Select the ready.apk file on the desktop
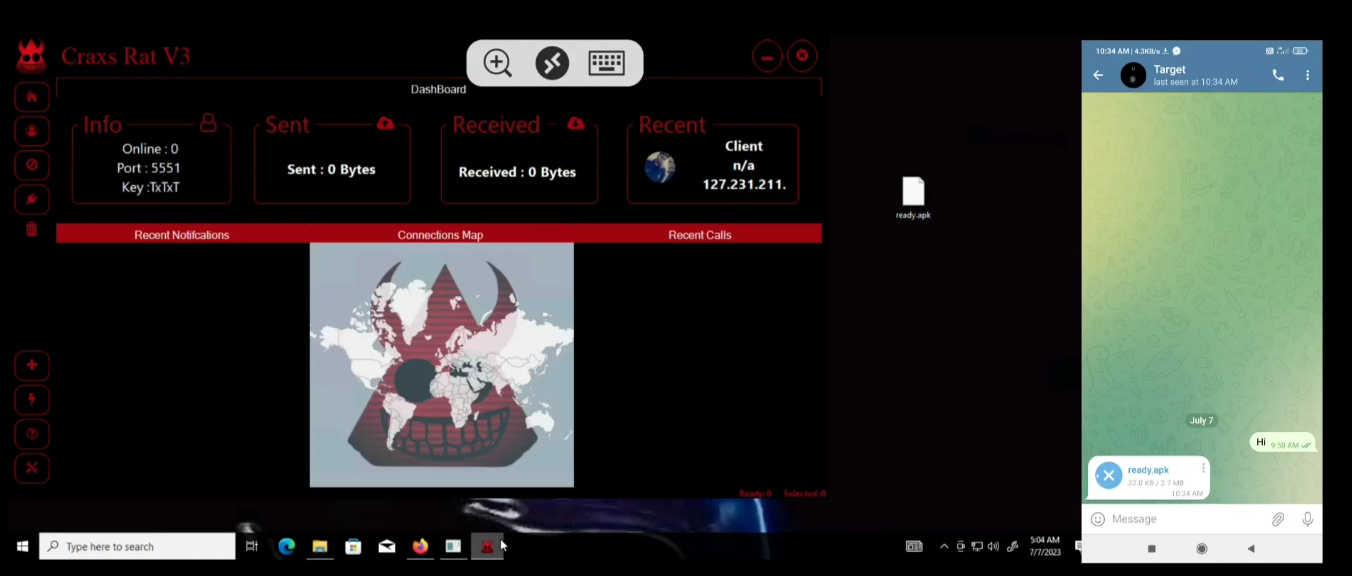1352x576 pixels. coord(913,198)
